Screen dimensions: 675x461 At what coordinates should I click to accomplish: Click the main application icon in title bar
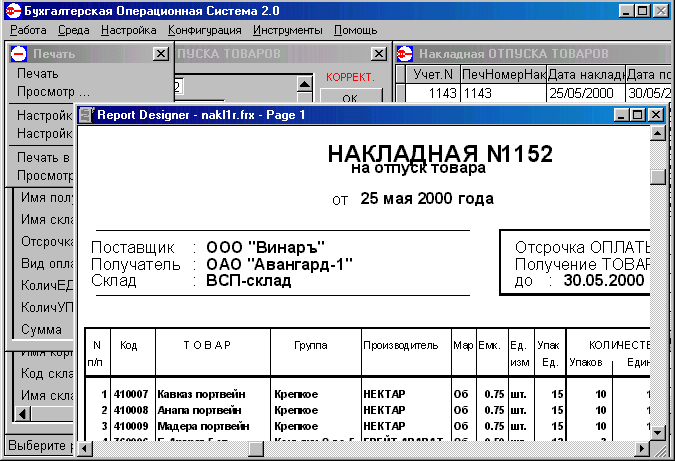(x=13, y=10)
